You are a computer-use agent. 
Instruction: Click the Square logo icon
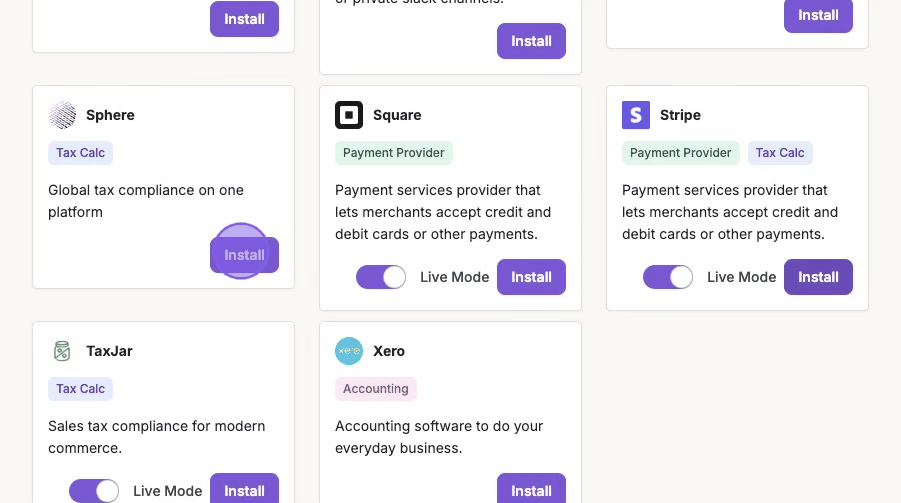pos(349,115)
